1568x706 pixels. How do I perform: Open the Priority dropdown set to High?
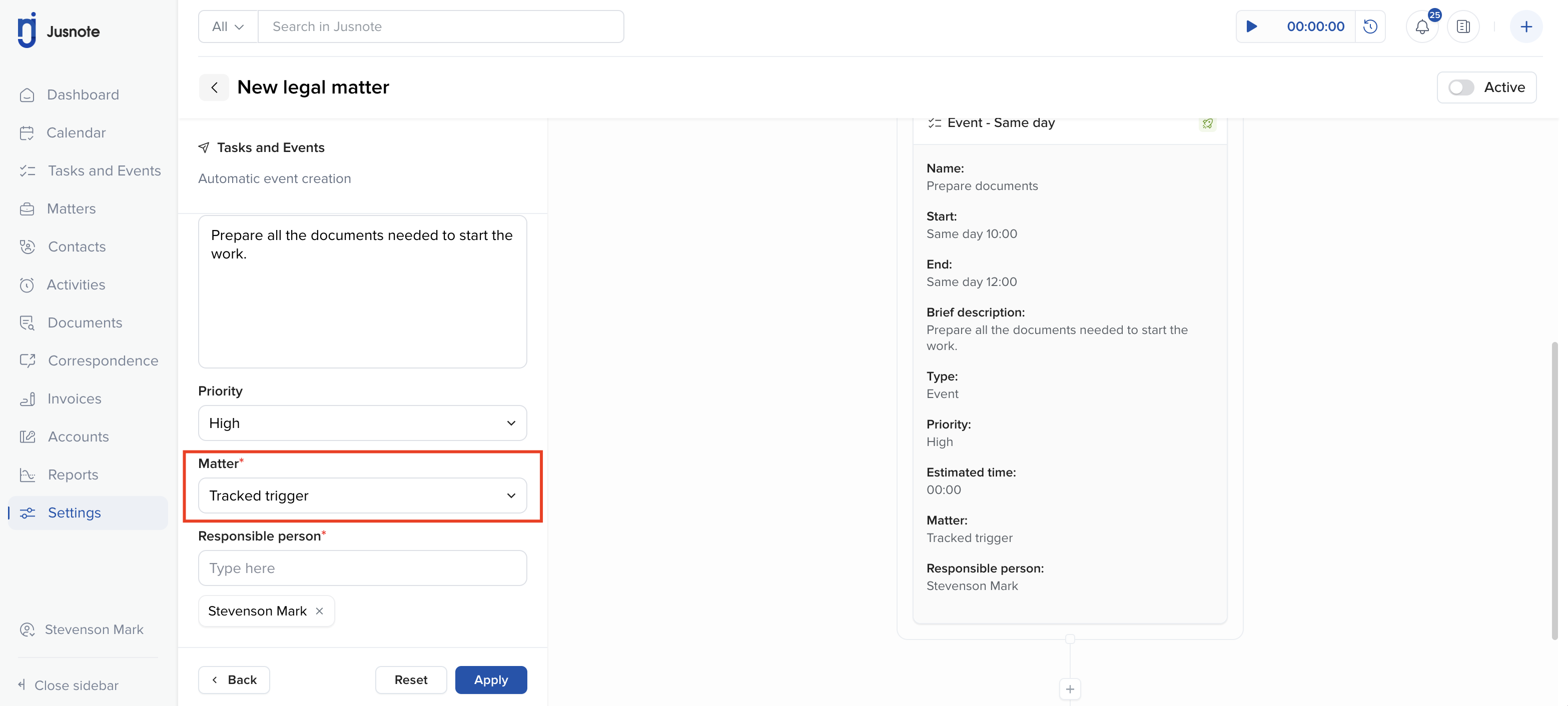click(362, 423)
